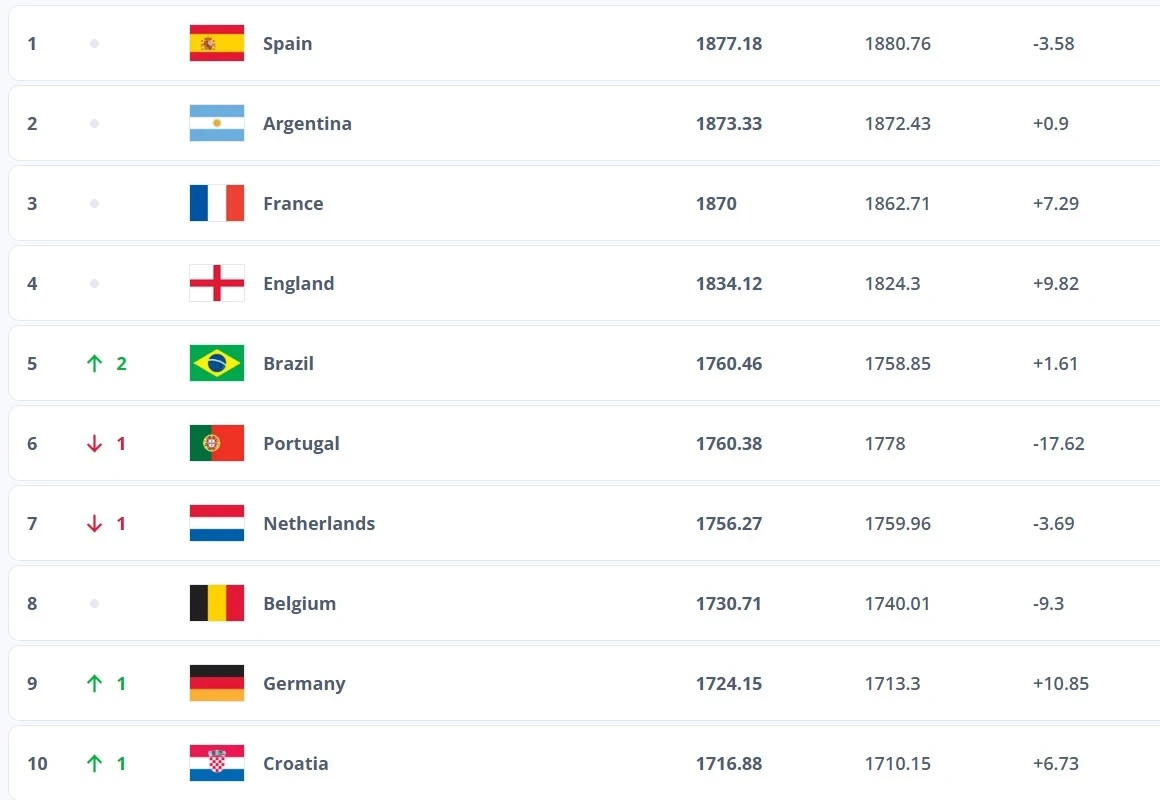The height and width of the screenshot is (800, 1160).
Task: Open the Argentina team link
Action: (307, 123)
